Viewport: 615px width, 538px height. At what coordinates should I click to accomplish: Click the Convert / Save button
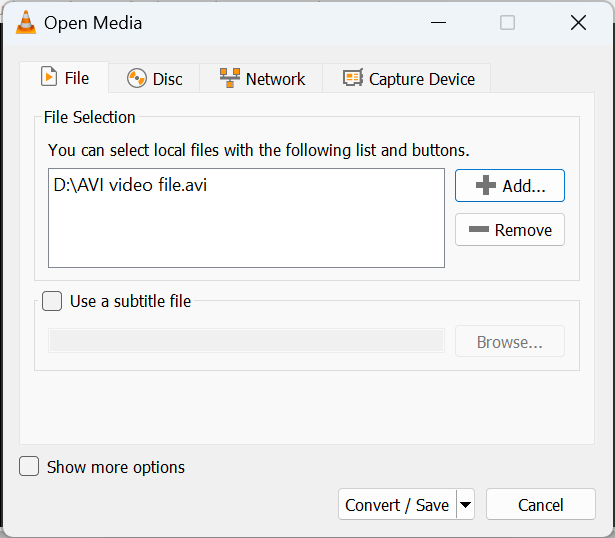(x=397, y=504)
